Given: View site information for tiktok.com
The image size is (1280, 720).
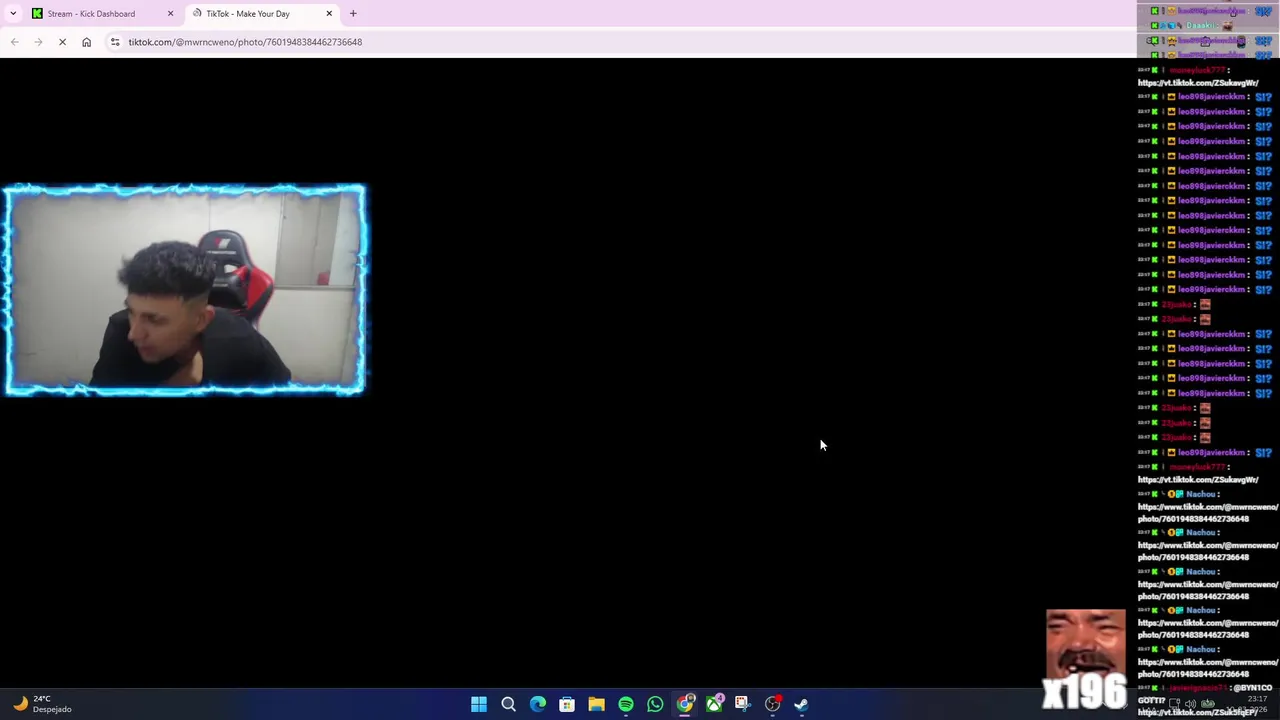Looking at the screenshot, I should click(115, 42).
